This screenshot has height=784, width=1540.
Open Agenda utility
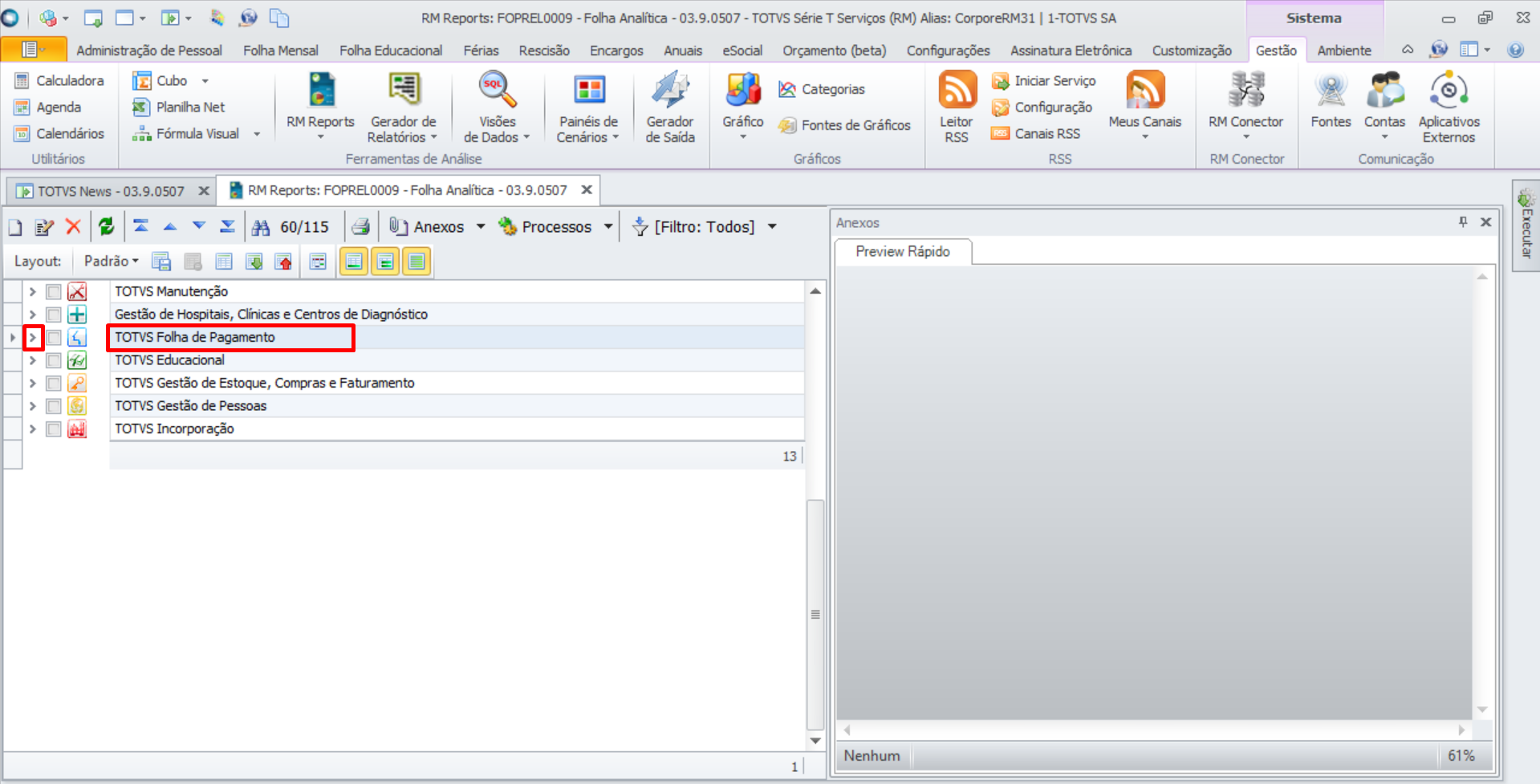point(48,107)
